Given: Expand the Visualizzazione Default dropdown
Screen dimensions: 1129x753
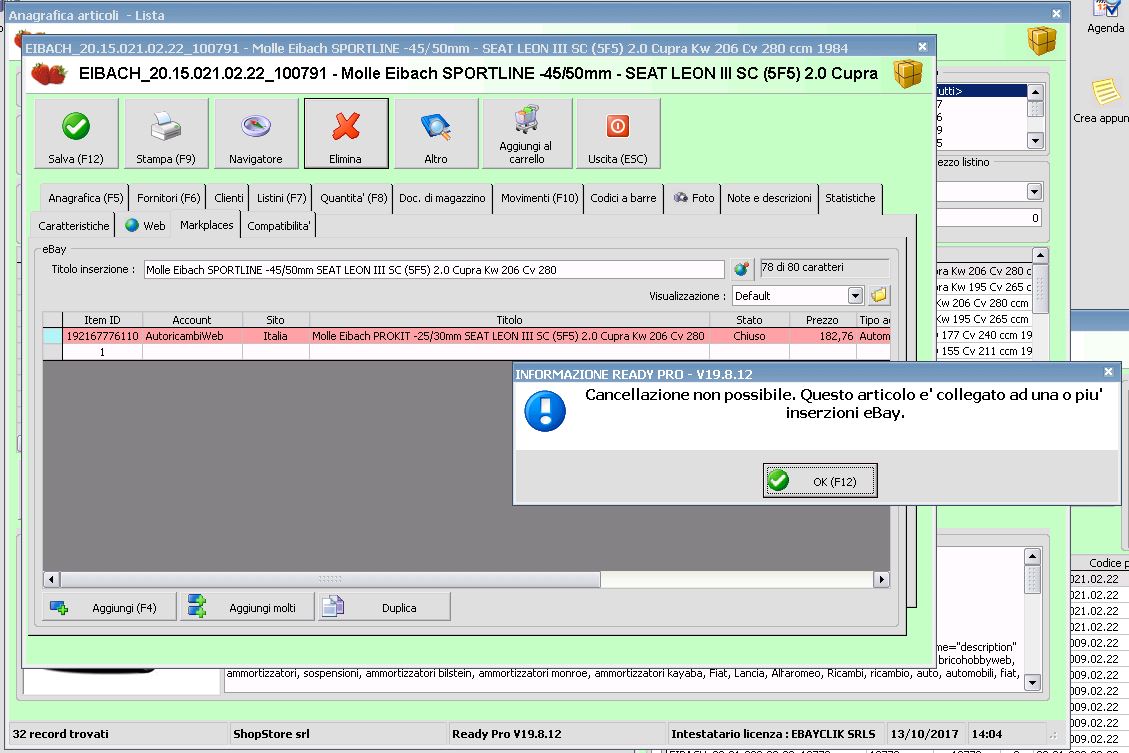Looking at the screenshot, I should click(855, 295).
